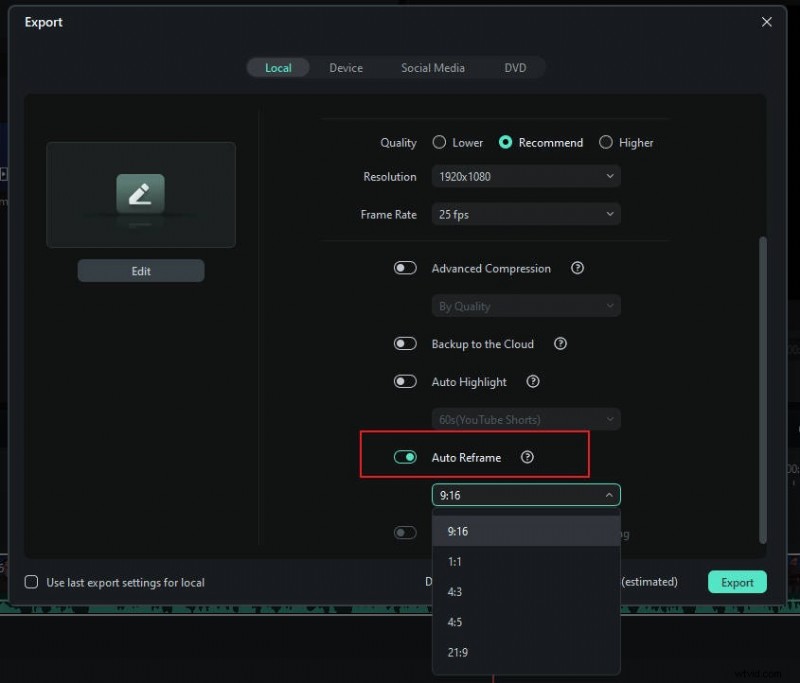
Task: Enable Advanced Compression
Action: click(x=405, y=267)
